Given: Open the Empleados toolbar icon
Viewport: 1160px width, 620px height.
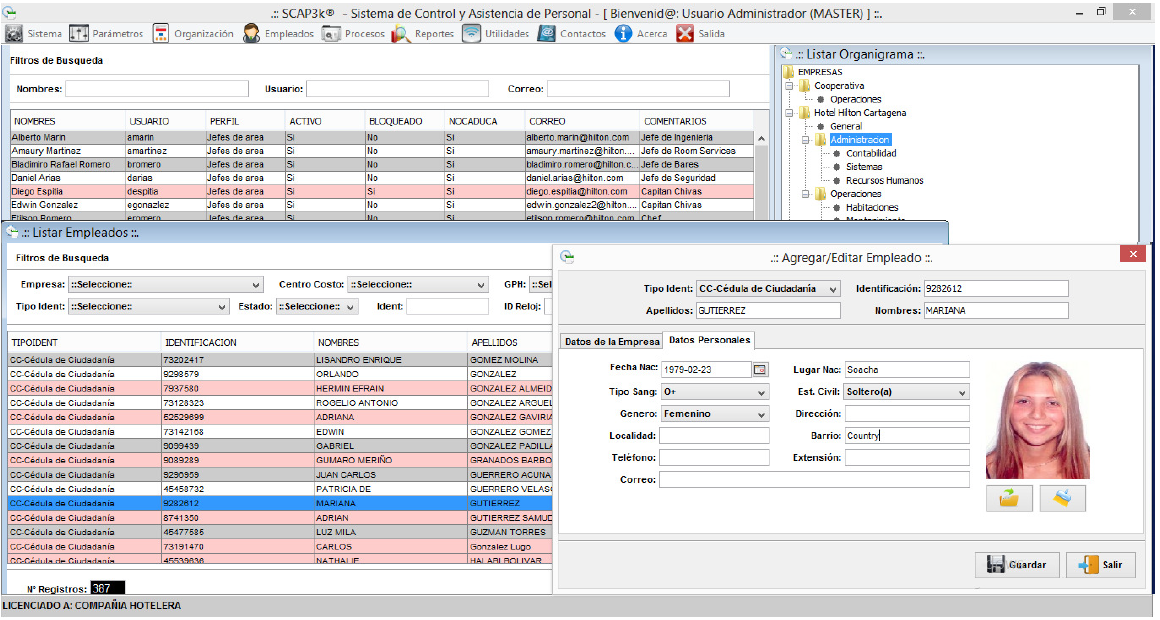Looking at the screenshot, I should coord(252,33).
